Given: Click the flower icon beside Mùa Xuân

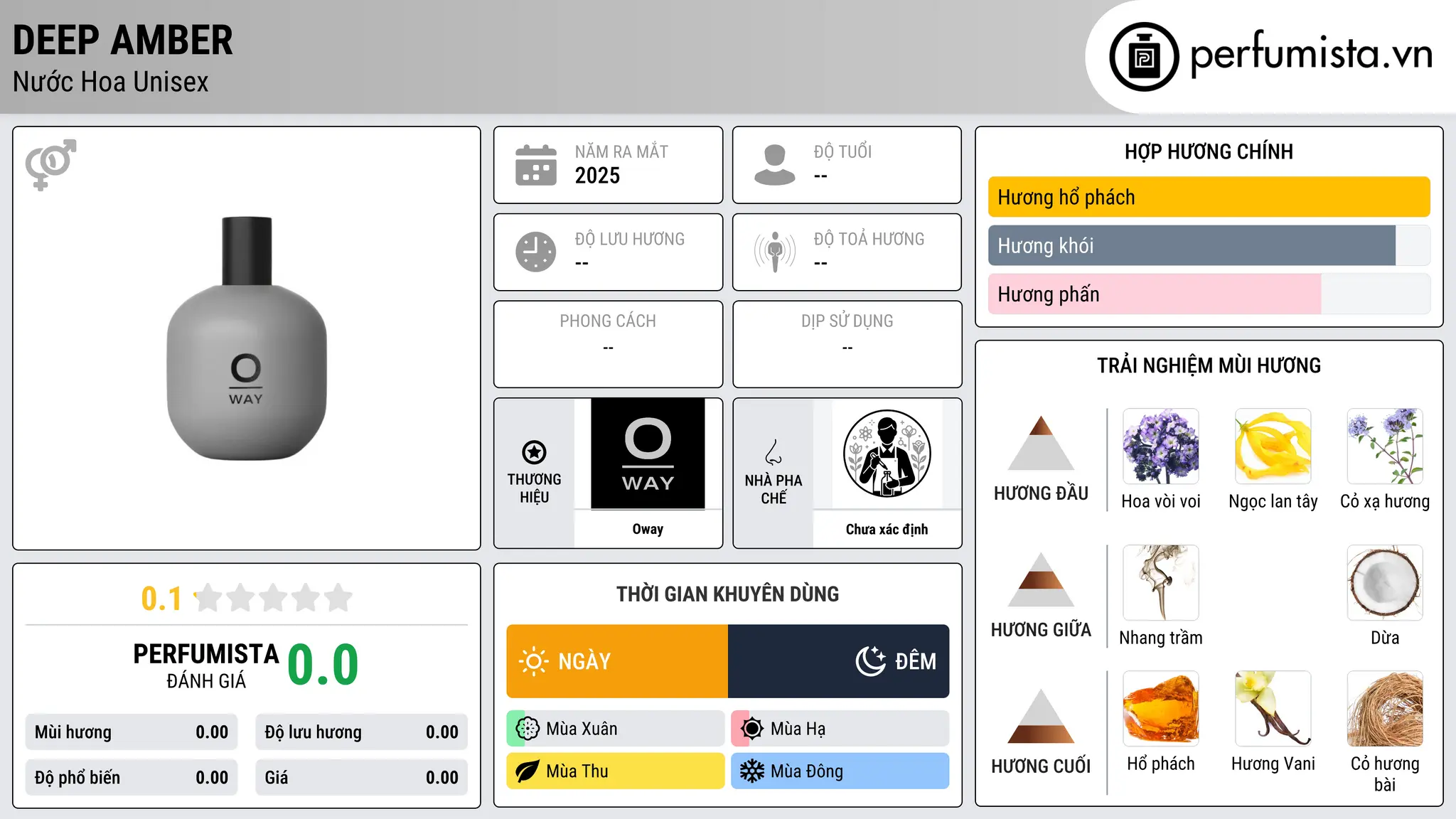Looking at the screenshot, I should 528,729.
